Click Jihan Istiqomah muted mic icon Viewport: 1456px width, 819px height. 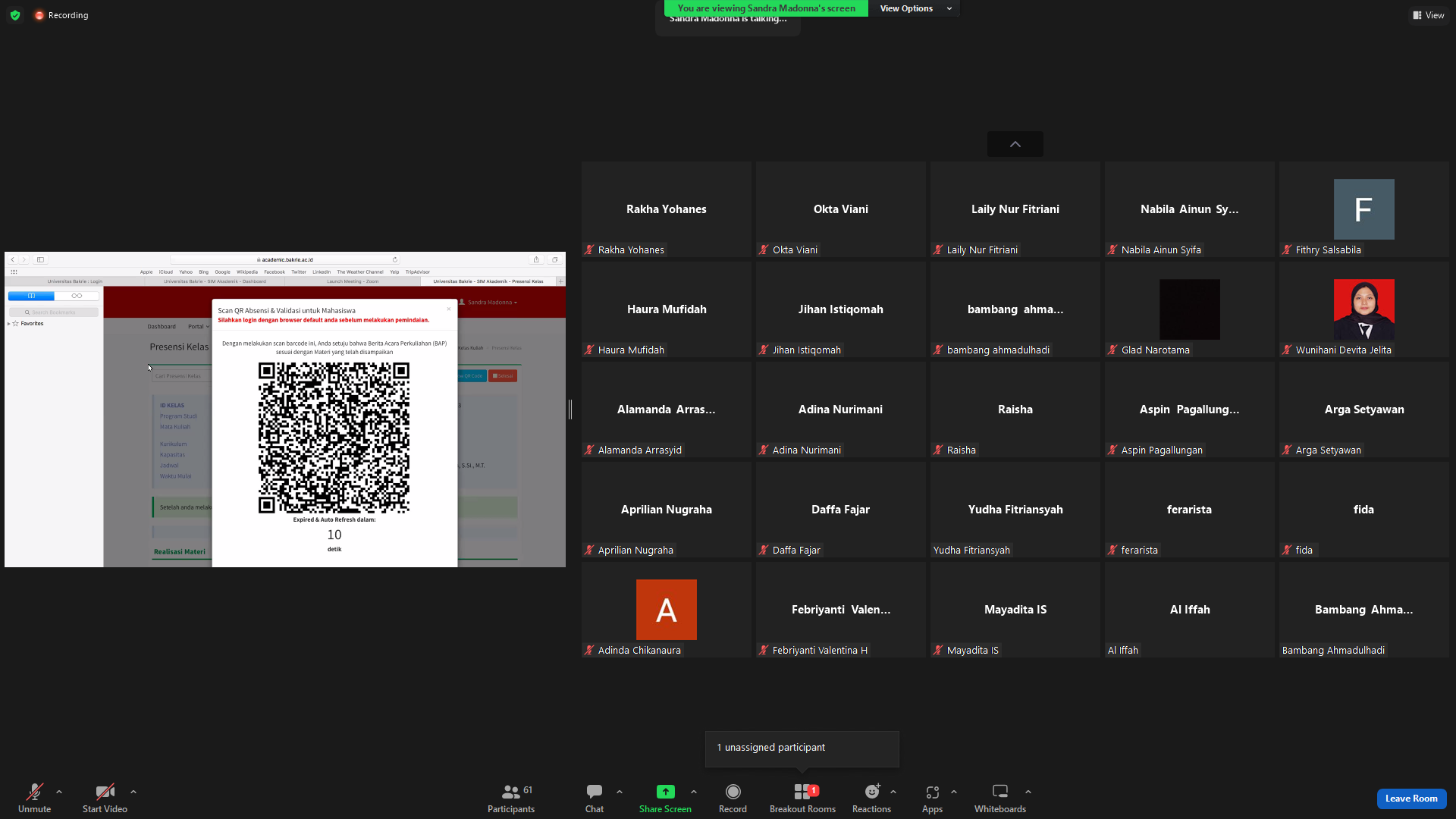coord(764,350)
